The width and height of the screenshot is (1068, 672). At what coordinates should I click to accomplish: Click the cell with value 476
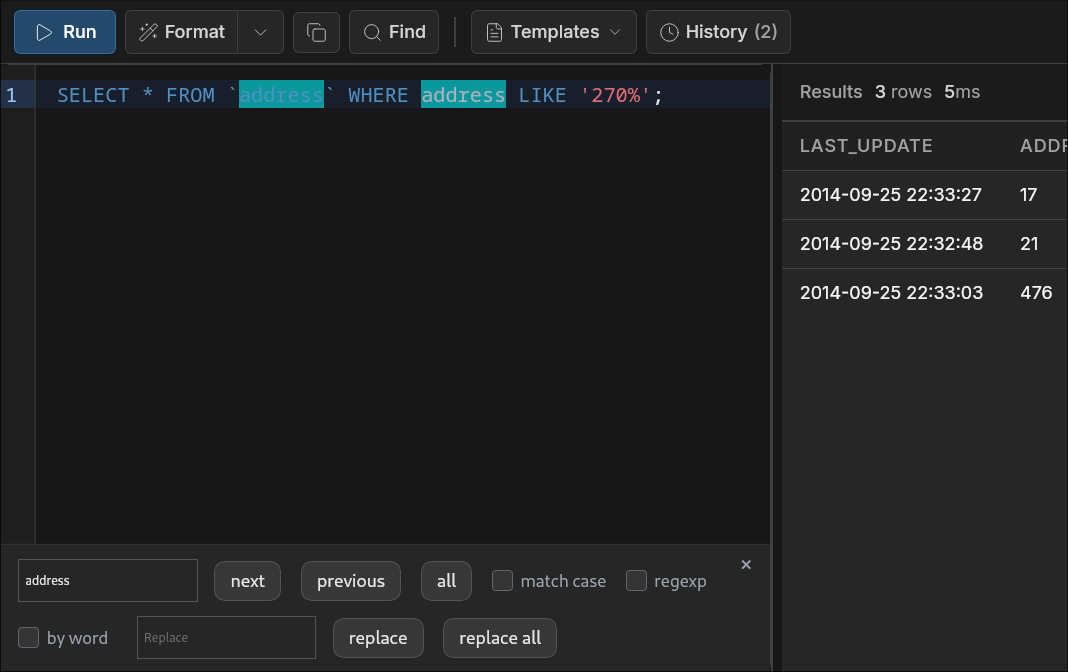[x=1036, y=293]
